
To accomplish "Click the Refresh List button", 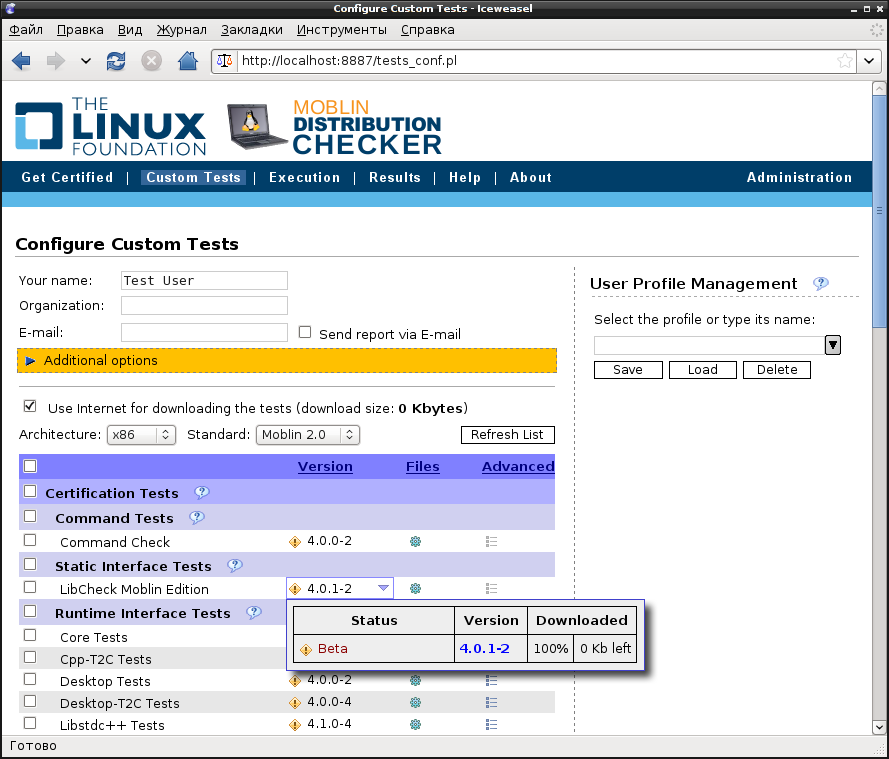I will (x=507, y=435).
